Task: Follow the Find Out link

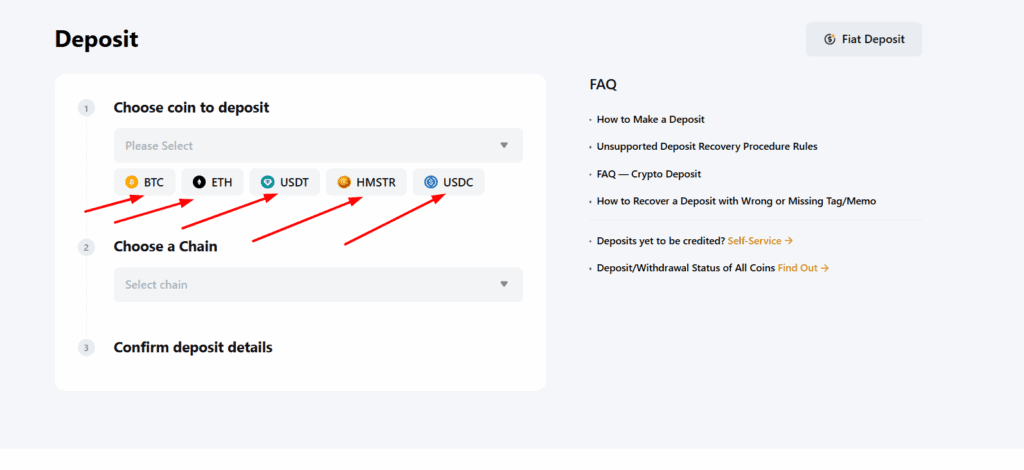Action: pos(798,268)
